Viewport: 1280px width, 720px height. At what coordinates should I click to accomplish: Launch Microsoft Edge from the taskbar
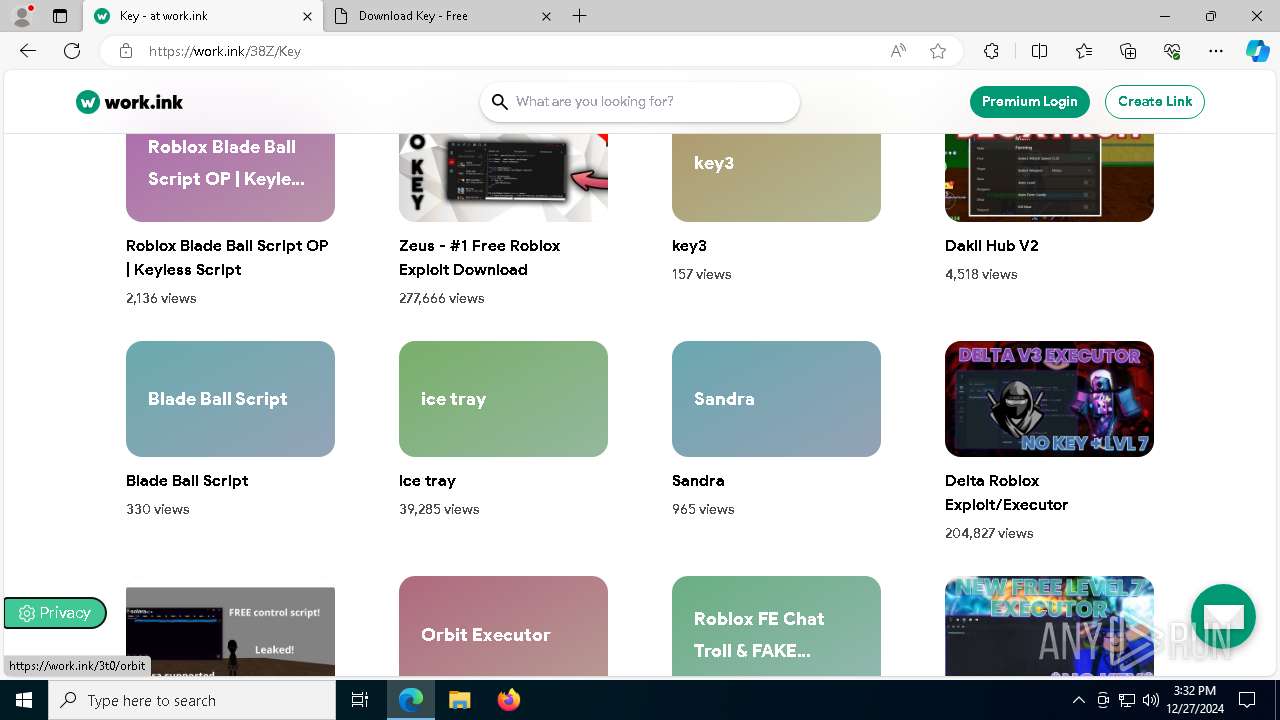(x=411, y=700)
